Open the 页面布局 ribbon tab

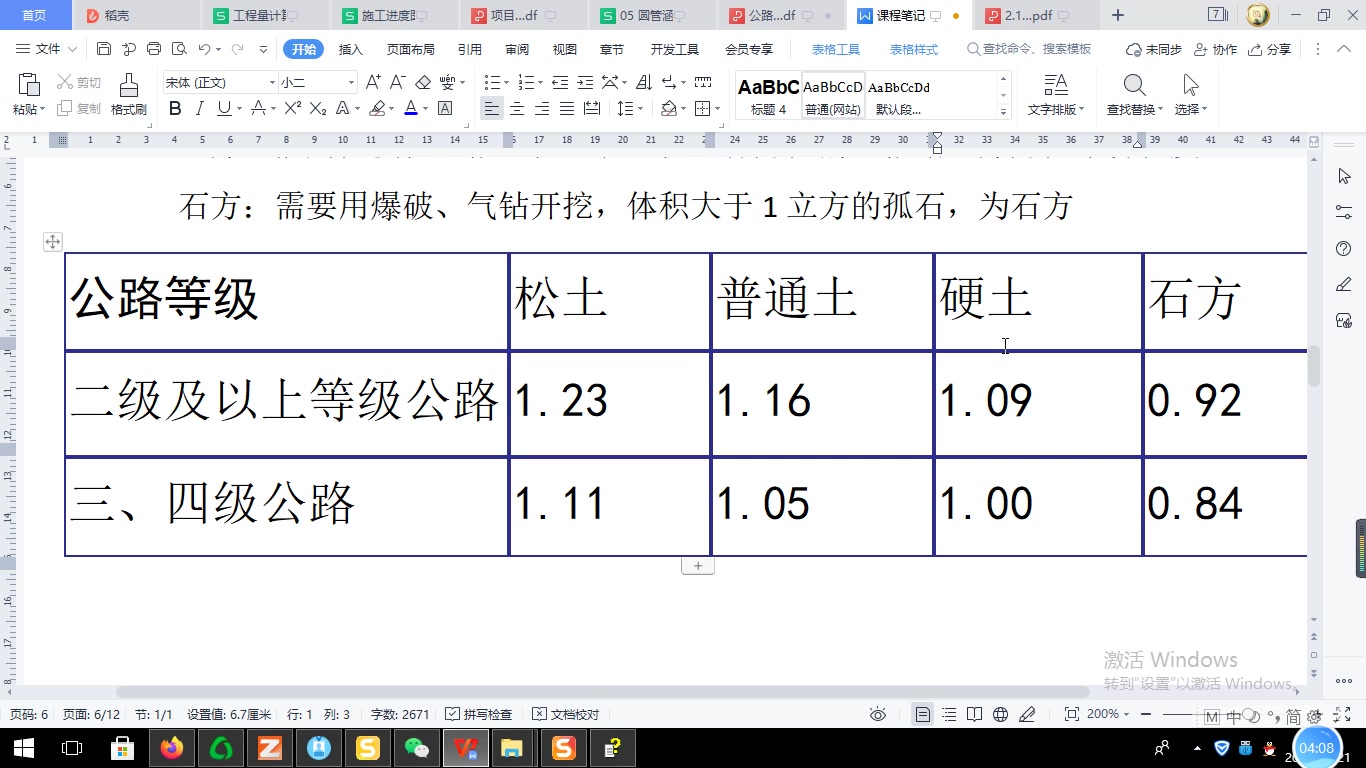pyautogui.click(x=411, y=49)
